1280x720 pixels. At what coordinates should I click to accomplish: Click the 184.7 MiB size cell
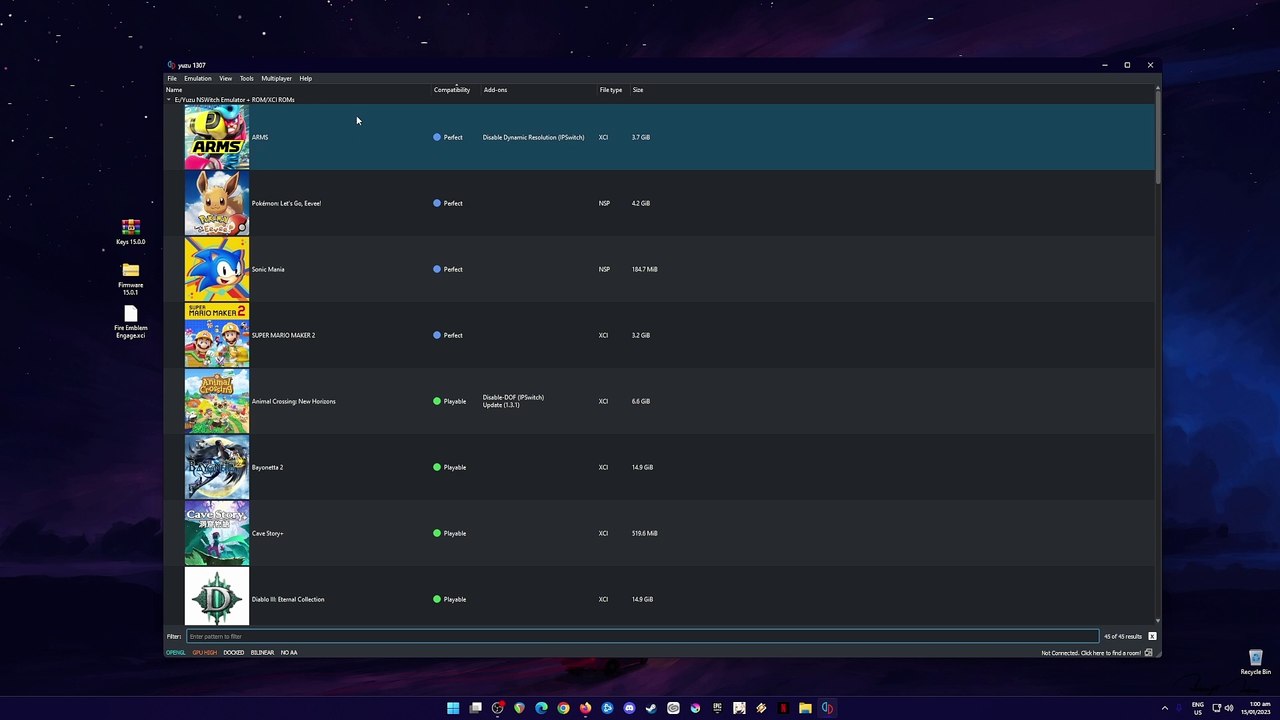click(x=645, y=269)
